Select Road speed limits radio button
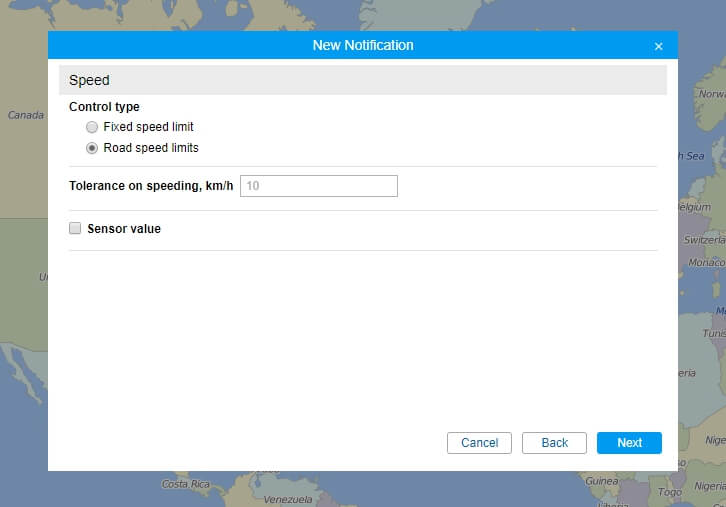 (92, 148)
